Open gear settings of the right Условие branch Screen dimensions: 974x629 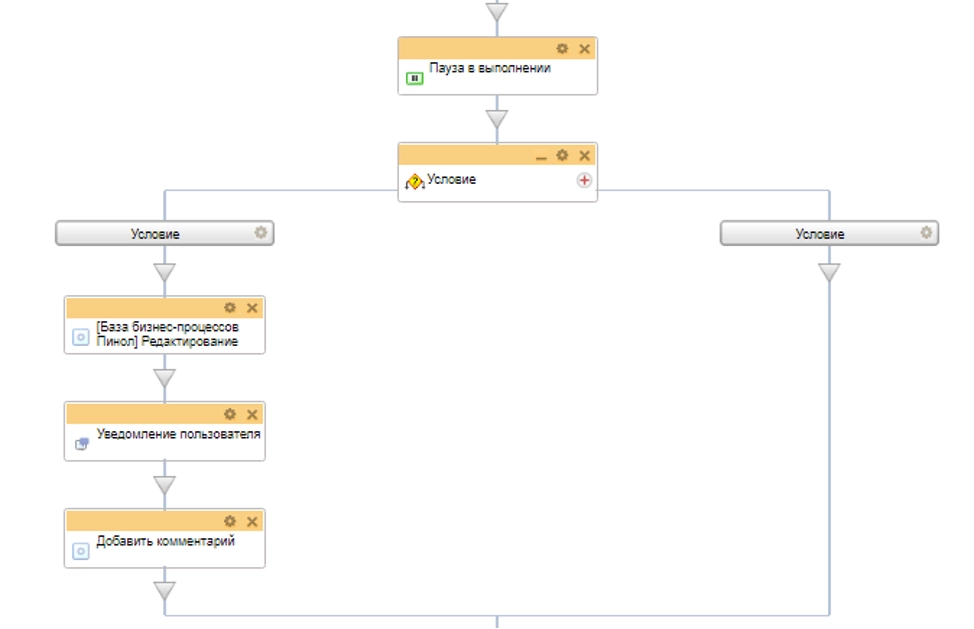point(926,233)
